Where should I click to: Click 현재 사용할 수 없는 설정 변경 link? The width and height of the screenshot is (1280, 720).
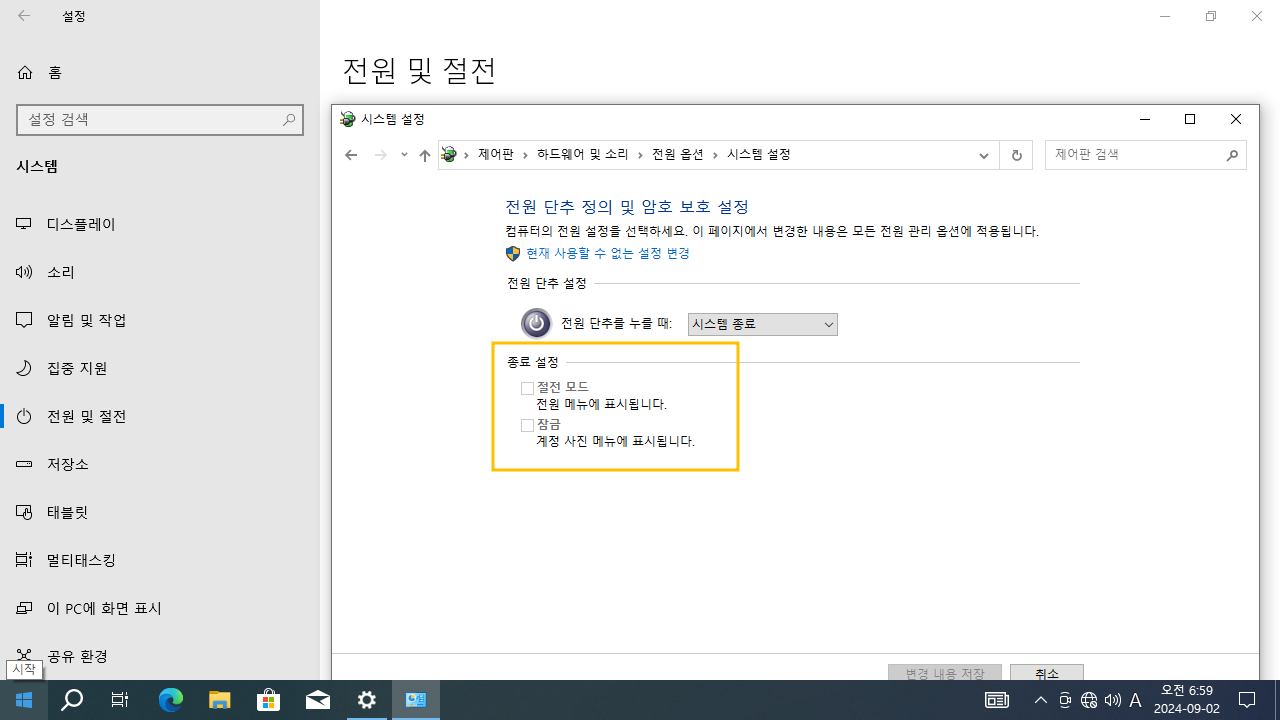coord(608,254)
